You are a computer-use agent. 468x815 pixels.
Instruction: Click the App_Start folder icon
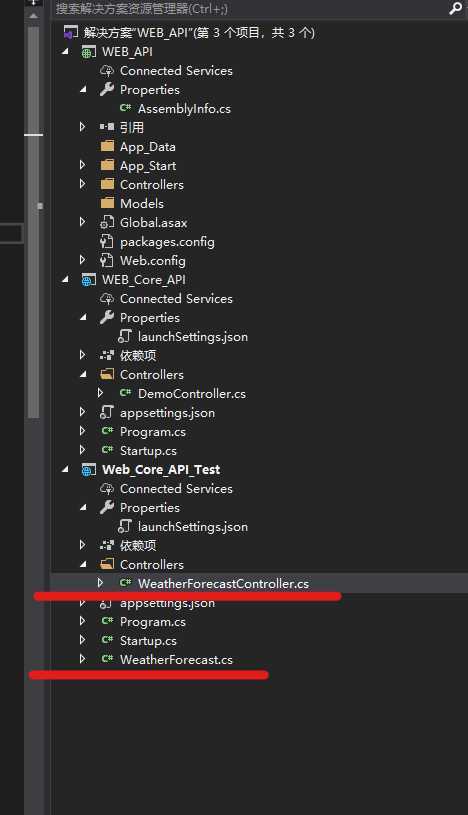pyautogui.click(x=107, y=165)
